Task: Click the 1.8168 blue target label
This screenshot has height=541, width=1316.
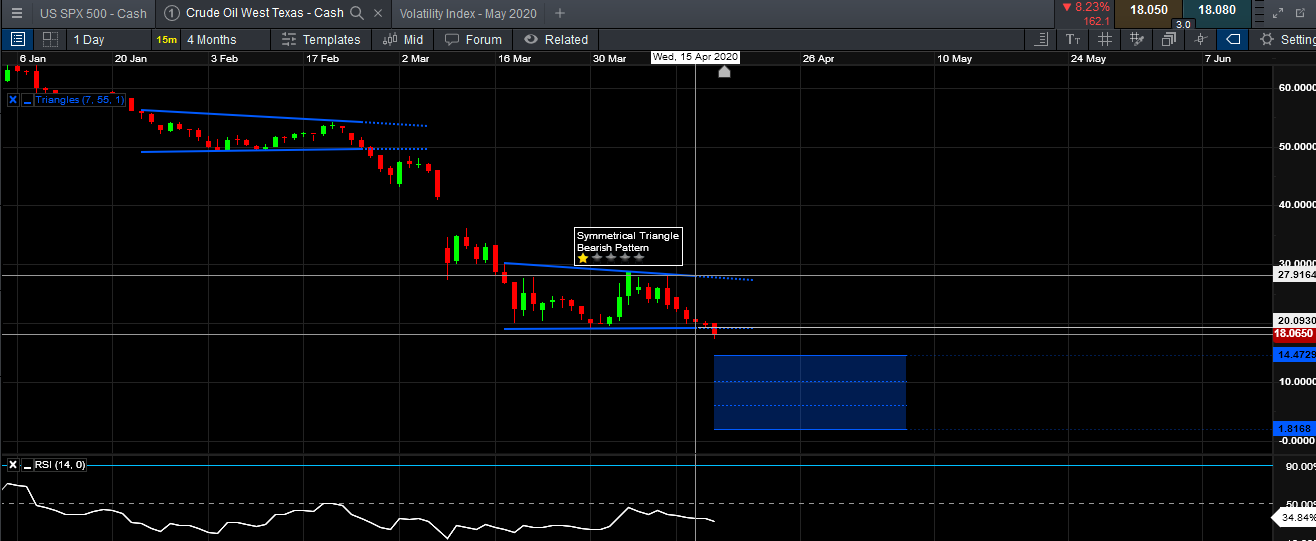Action: pos(1294,428)
